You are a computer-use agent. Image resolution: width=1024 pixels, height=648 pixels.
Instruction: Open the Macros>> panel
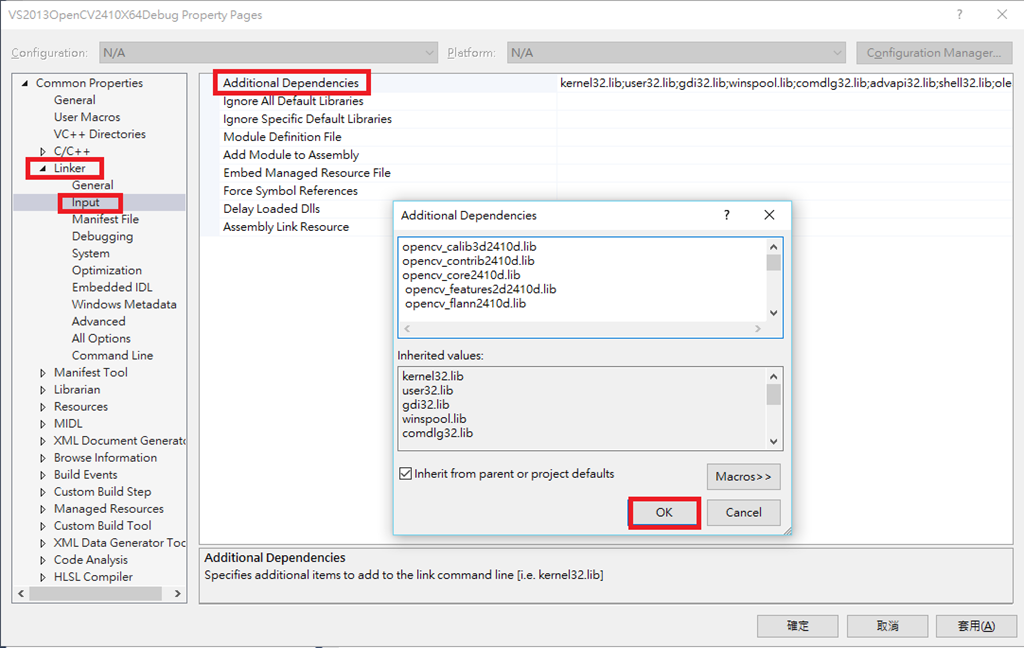point(743,477)
